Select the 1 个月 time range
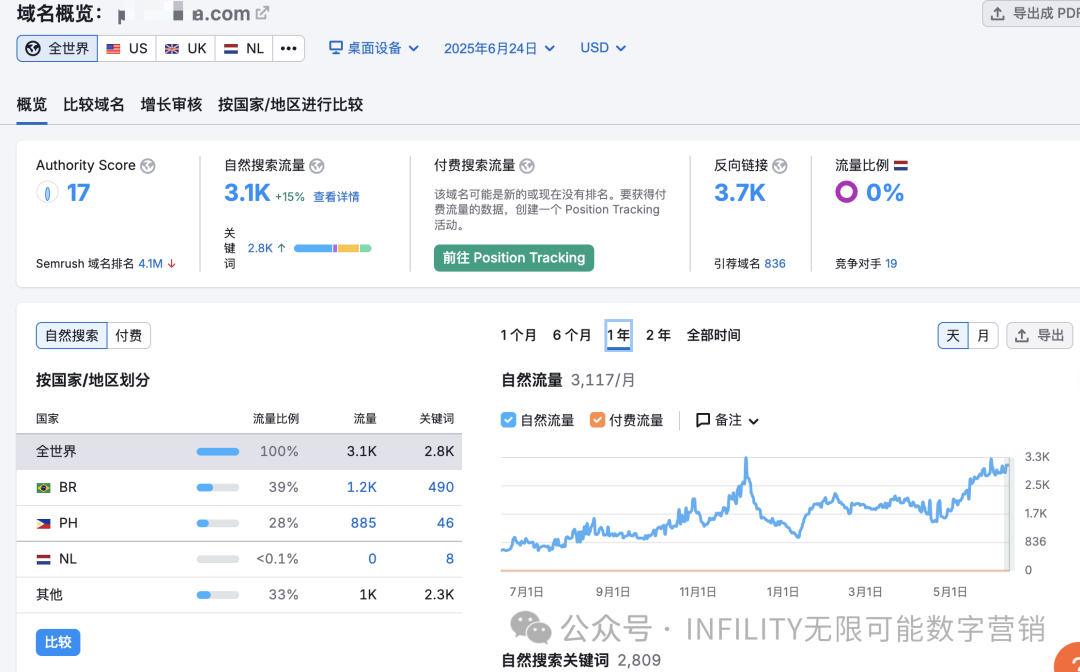The height and width of the screenshot is (672, 1080). click(518, 335)
